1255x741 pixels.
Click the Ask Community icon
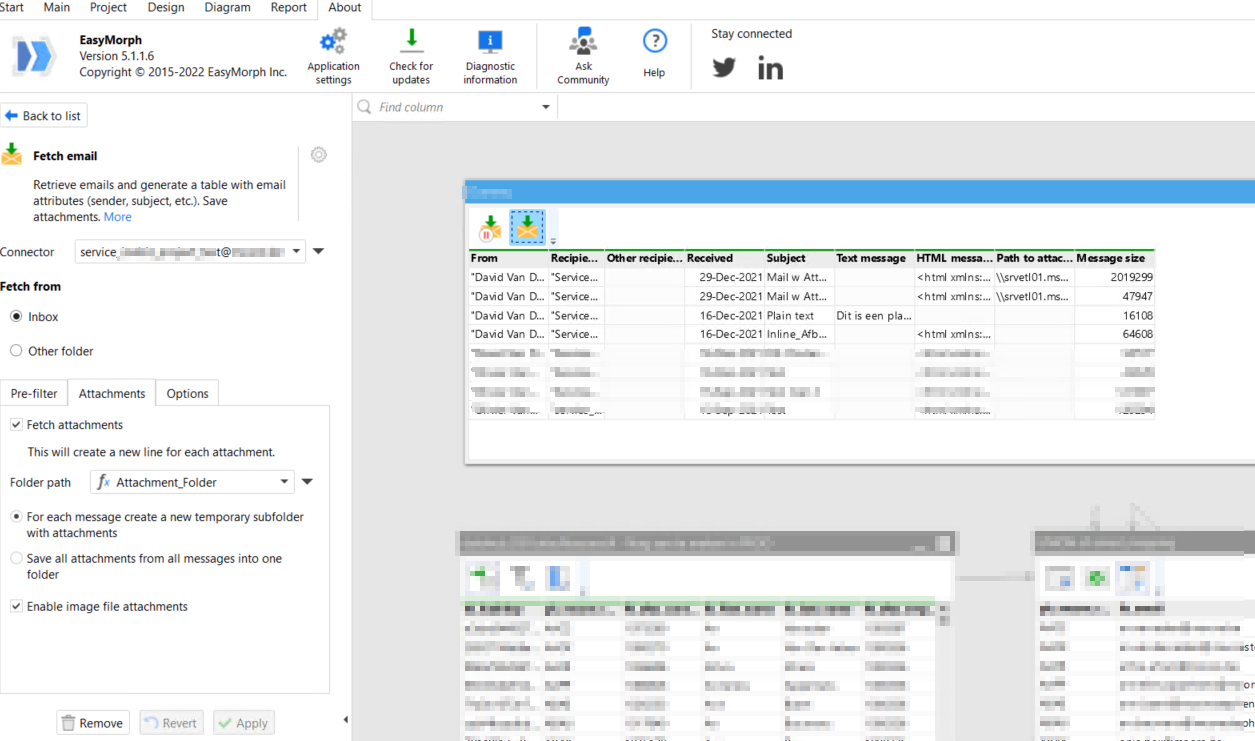coord(583,42)
